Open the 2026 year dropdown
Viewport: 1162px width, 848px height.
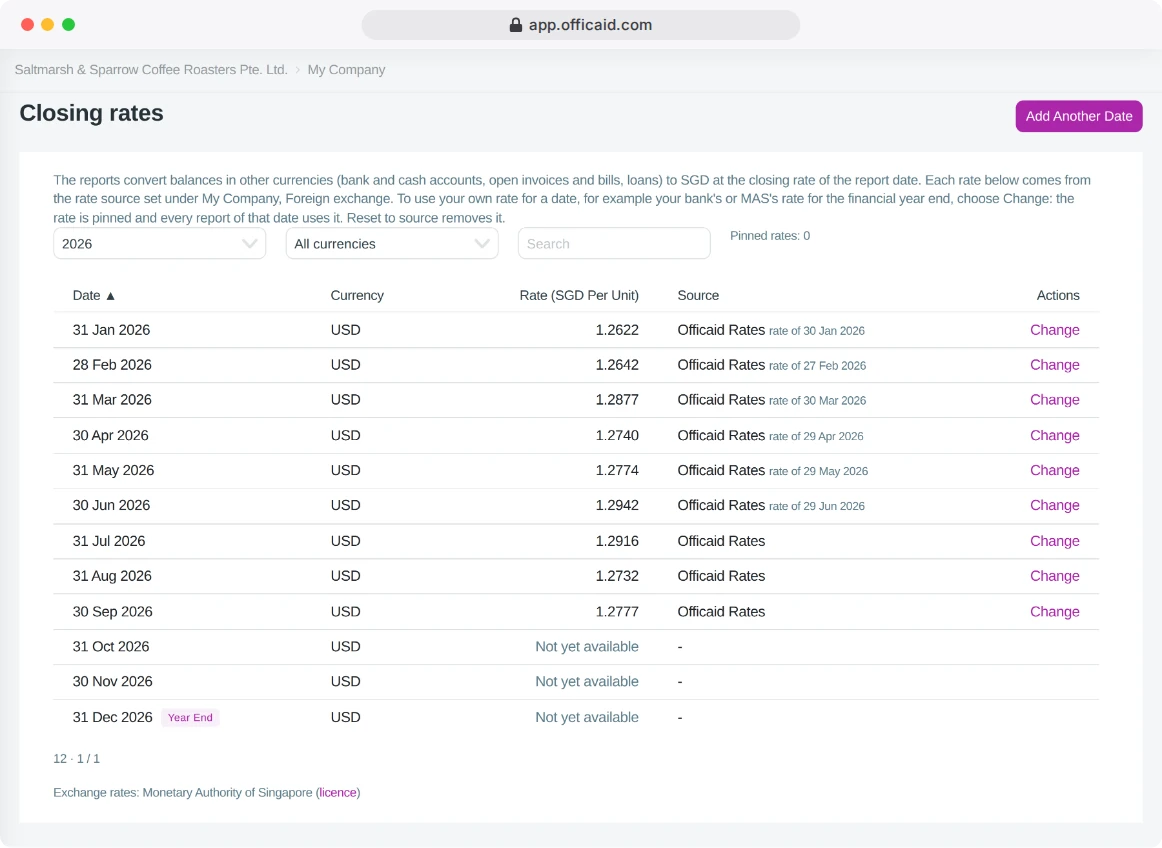click(x=159, y=244)
